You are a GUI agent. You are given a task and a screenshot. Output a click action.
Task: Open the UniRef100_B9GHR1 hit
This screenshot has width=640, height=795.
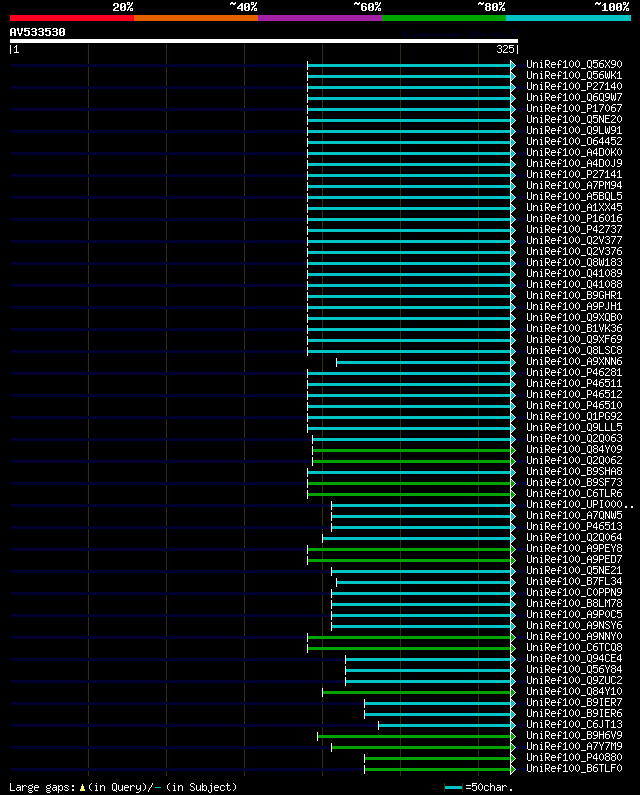click(574, 296)
